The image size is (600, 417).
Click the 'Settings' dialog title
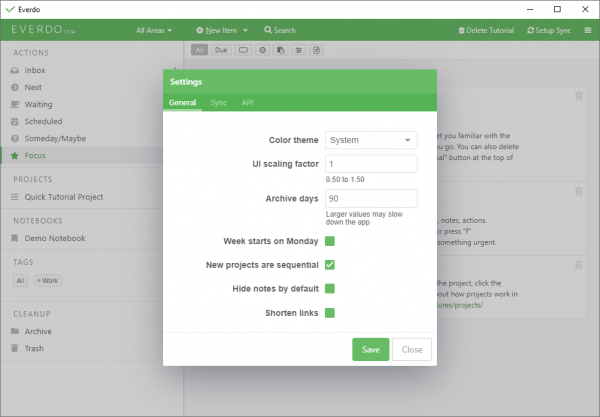click(x=186, y=82)
